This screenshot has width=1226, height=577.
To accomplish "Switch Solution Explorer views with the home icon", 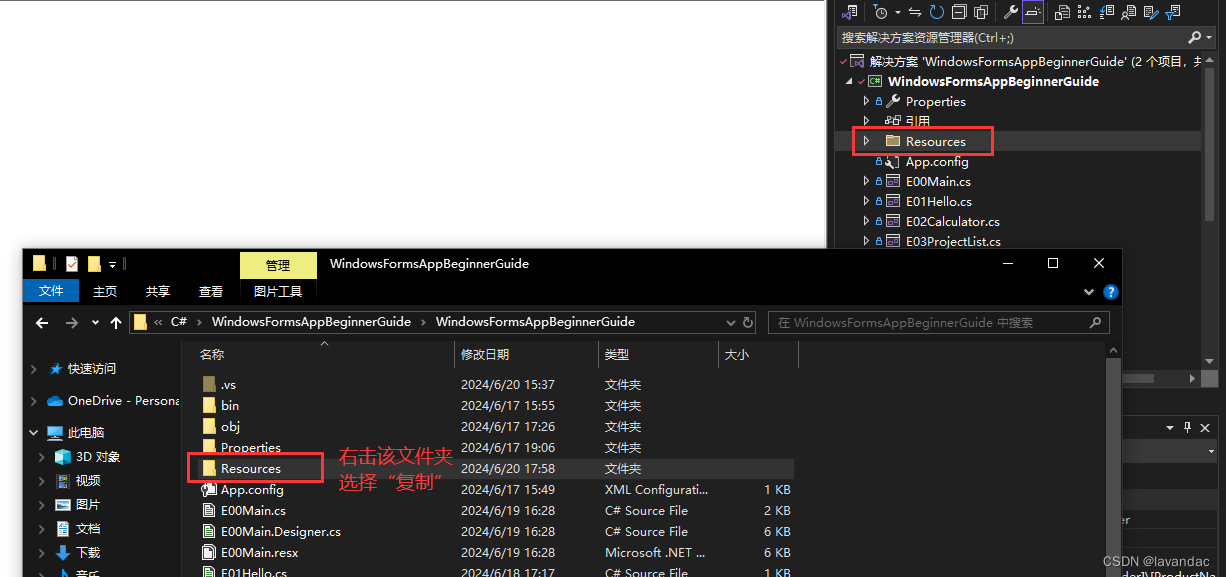I will [x=852, y=11].
